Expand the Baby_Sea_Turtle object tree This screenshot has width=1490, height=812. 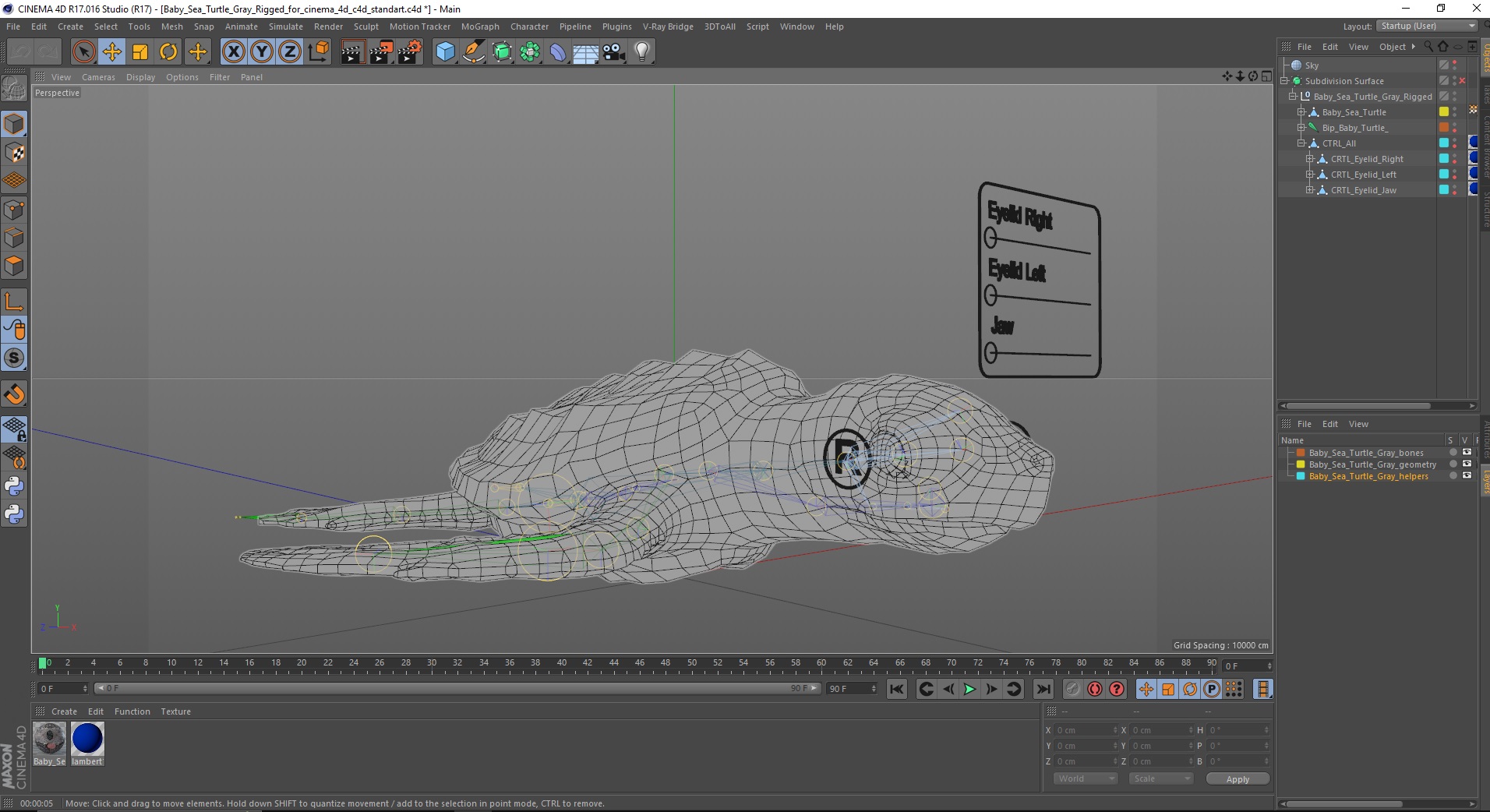(x=1301, y=112)
